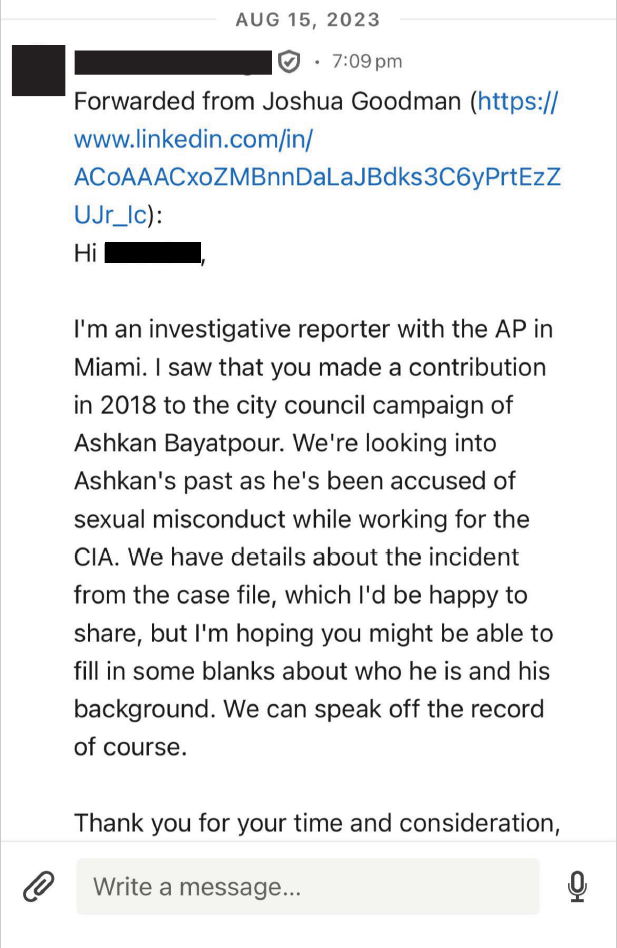The width and height of the screenshot is (617, 948).
Task: Tap the microphone voice message icon
Action: (576, 886)
